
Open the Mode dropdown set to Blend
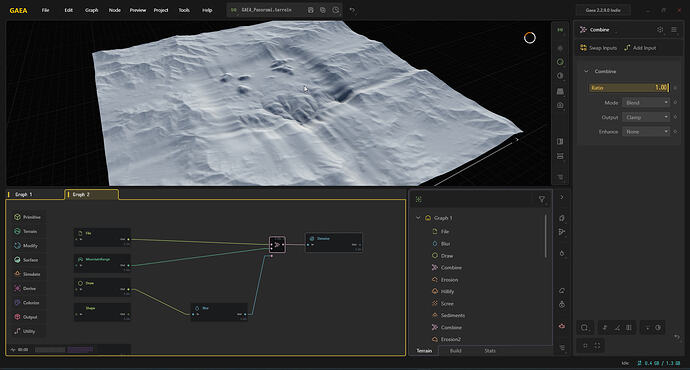pos(646,103)
